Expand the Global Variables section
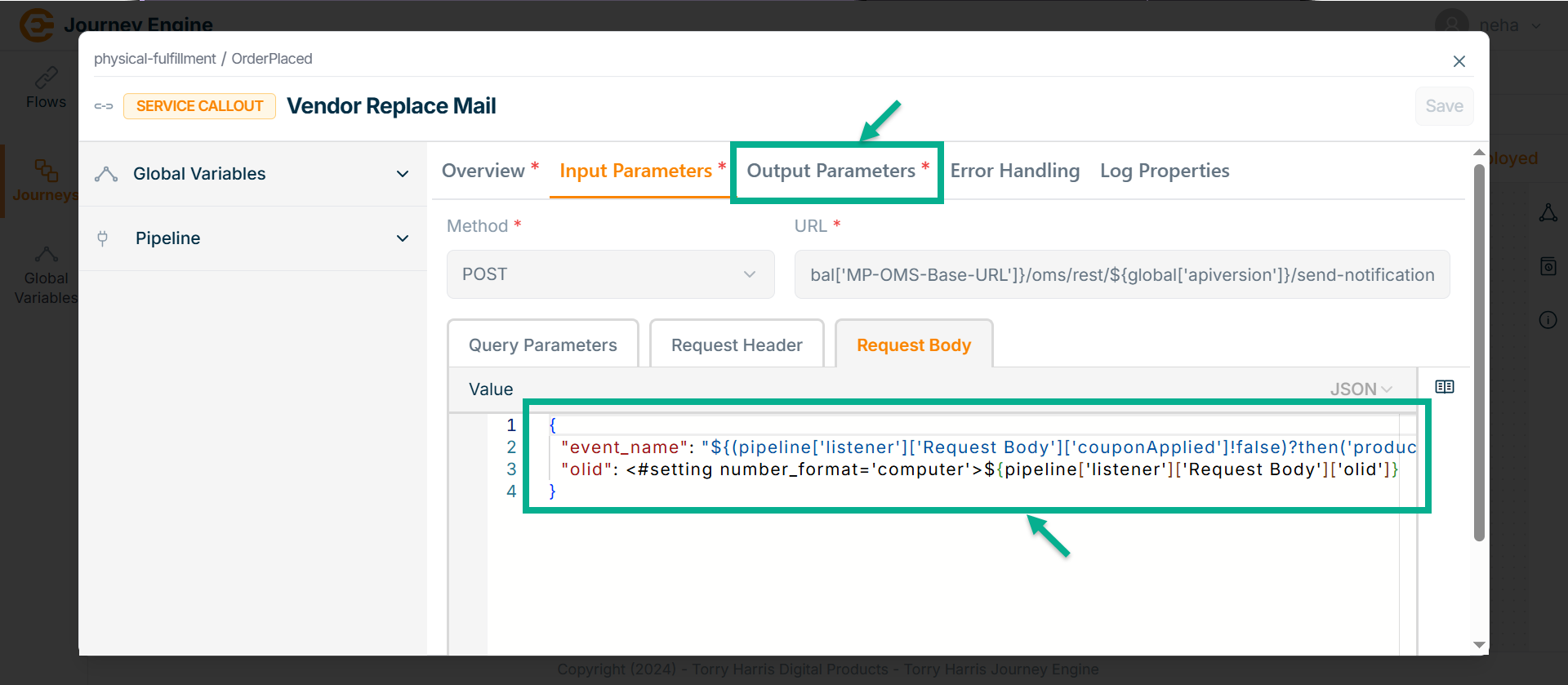This screenshot has width=1568, height=685. point(402,174)
